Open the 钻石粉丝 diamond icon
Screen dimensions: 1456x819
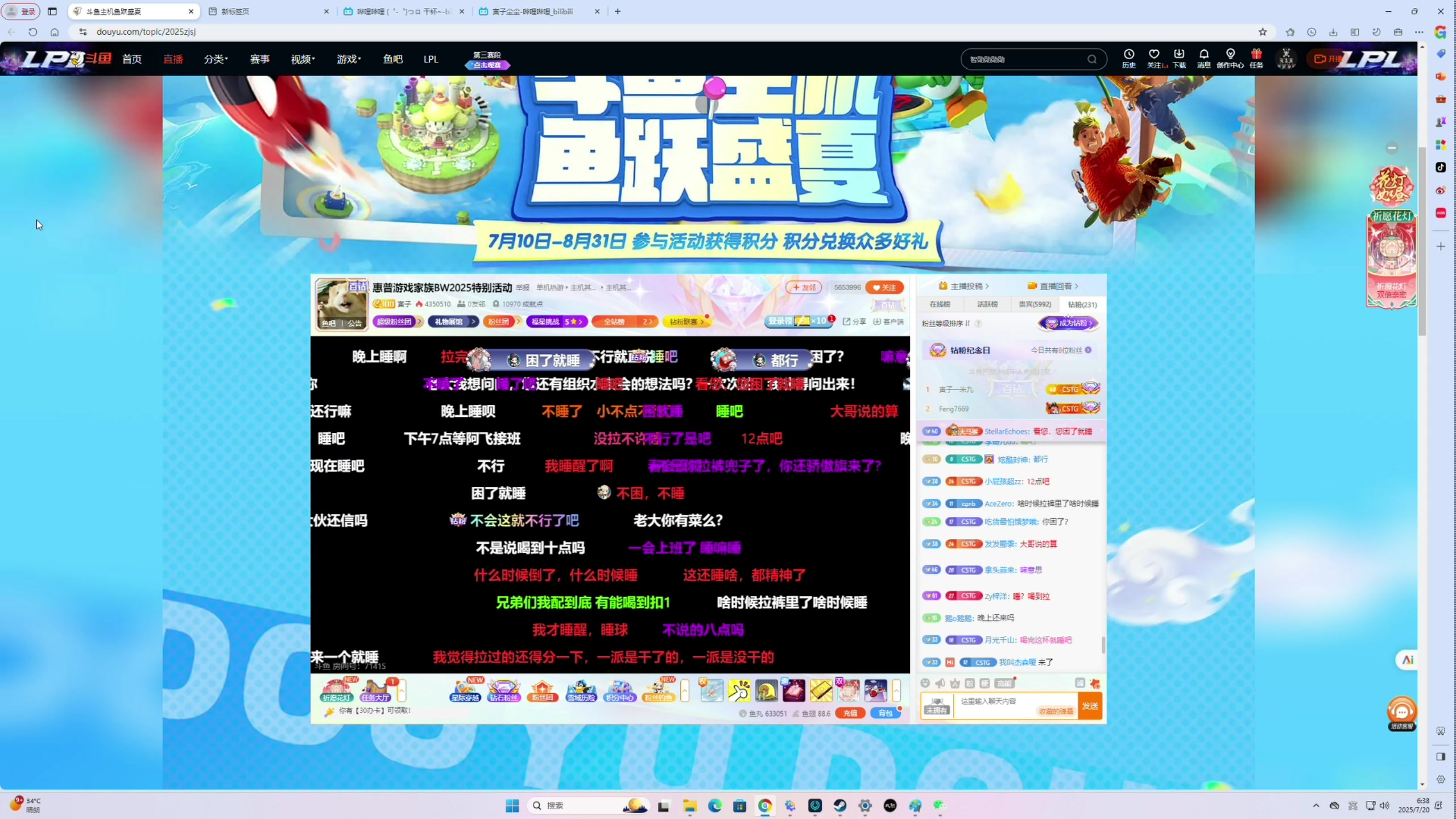point(504,690)
